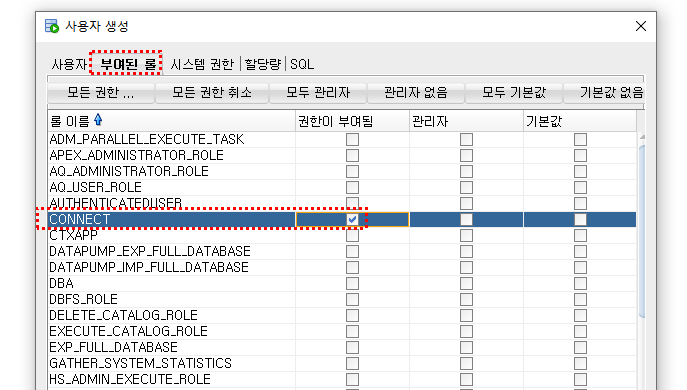Click the 모두 관리자 button

click(318, 92)
